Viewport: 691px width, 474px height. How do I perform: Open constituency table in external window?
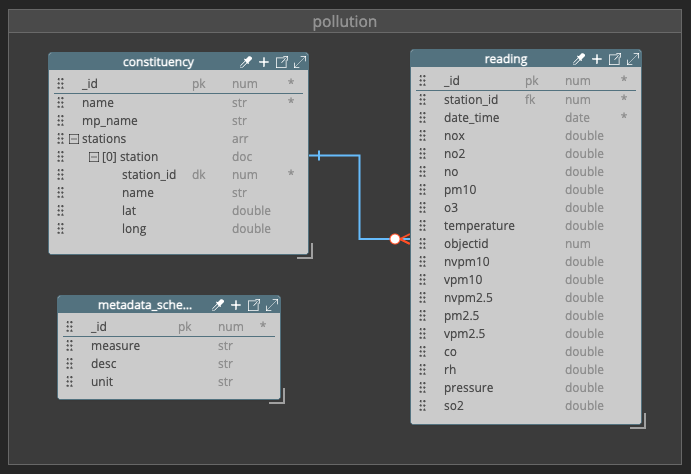click(x=282, y=62)
